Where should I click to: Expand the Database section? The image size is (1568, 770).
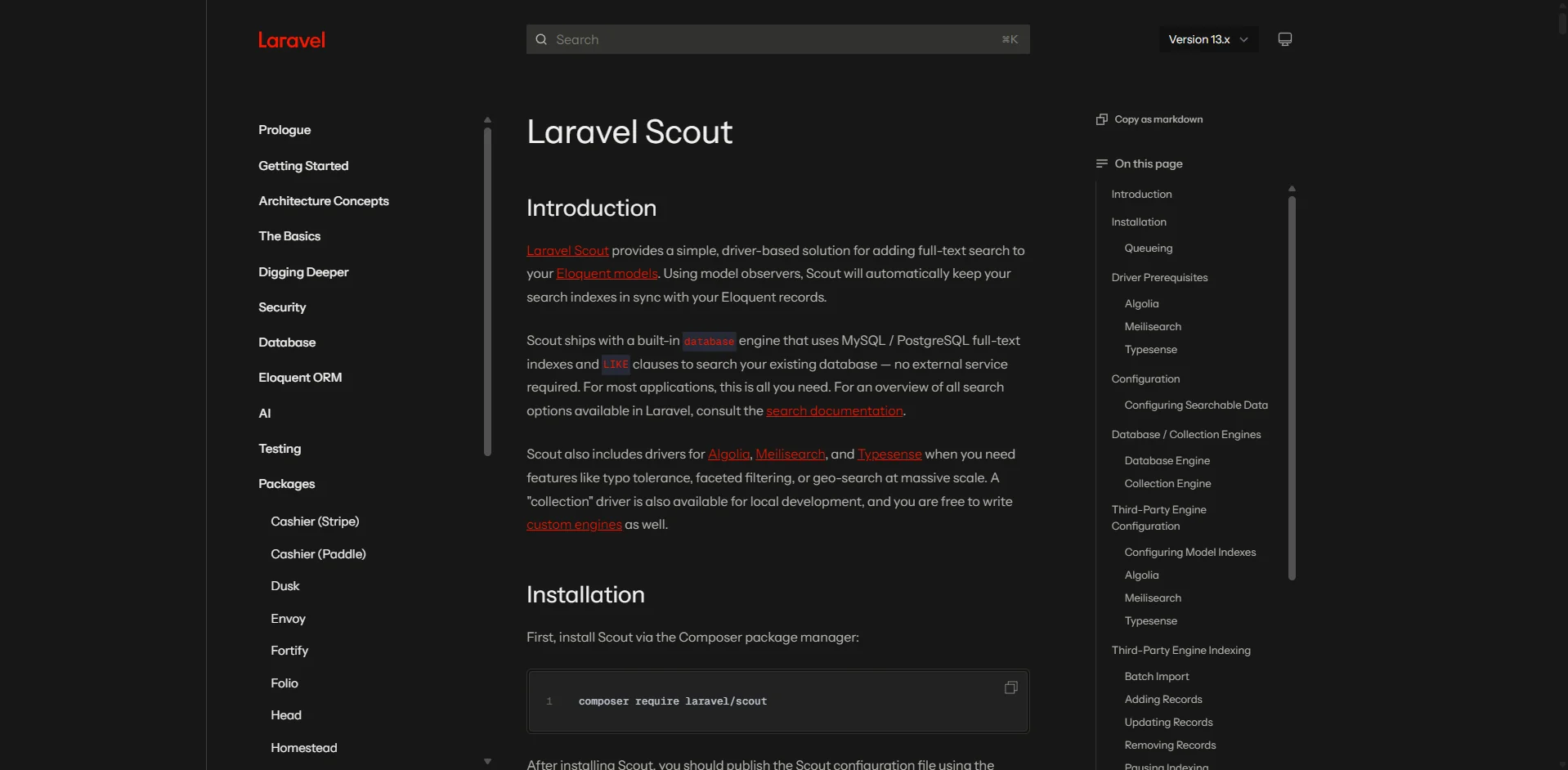click(287, 342)
